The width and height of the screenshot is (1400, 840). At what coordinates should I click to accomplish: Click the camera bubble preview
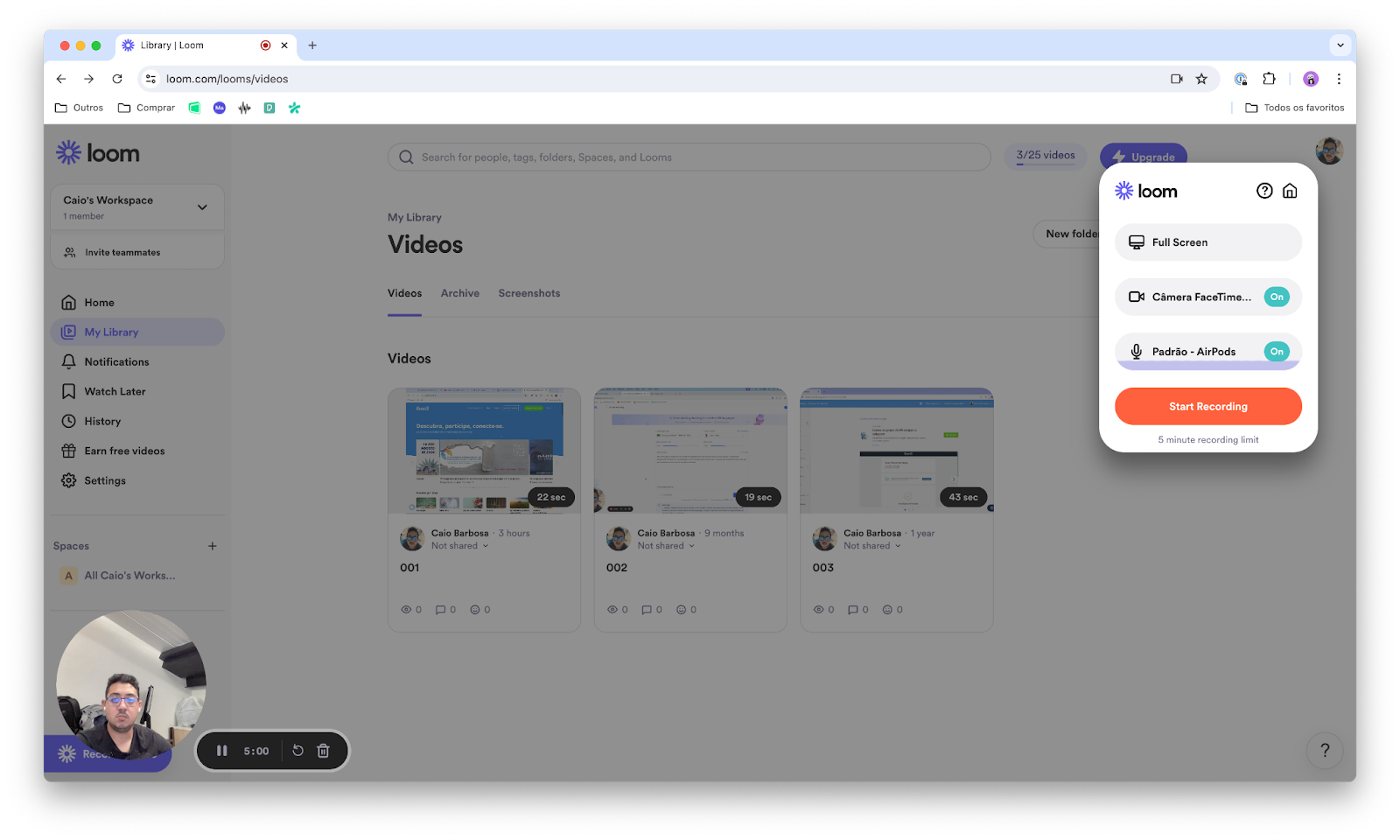pyautogui.click(x=131, y=684)
